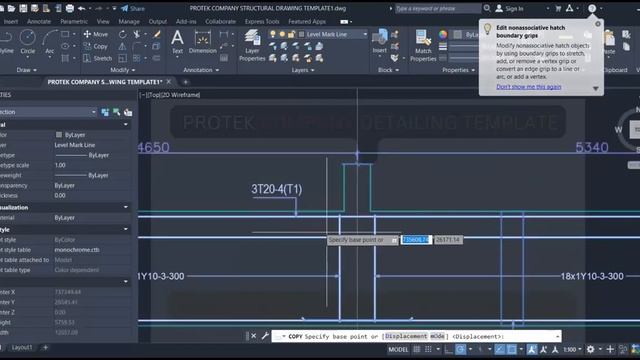Image resolution: width=640 pixels, height=360 pixels.
Task: Open the Parametric ribbon tab
Action: (x=74, y=21)
